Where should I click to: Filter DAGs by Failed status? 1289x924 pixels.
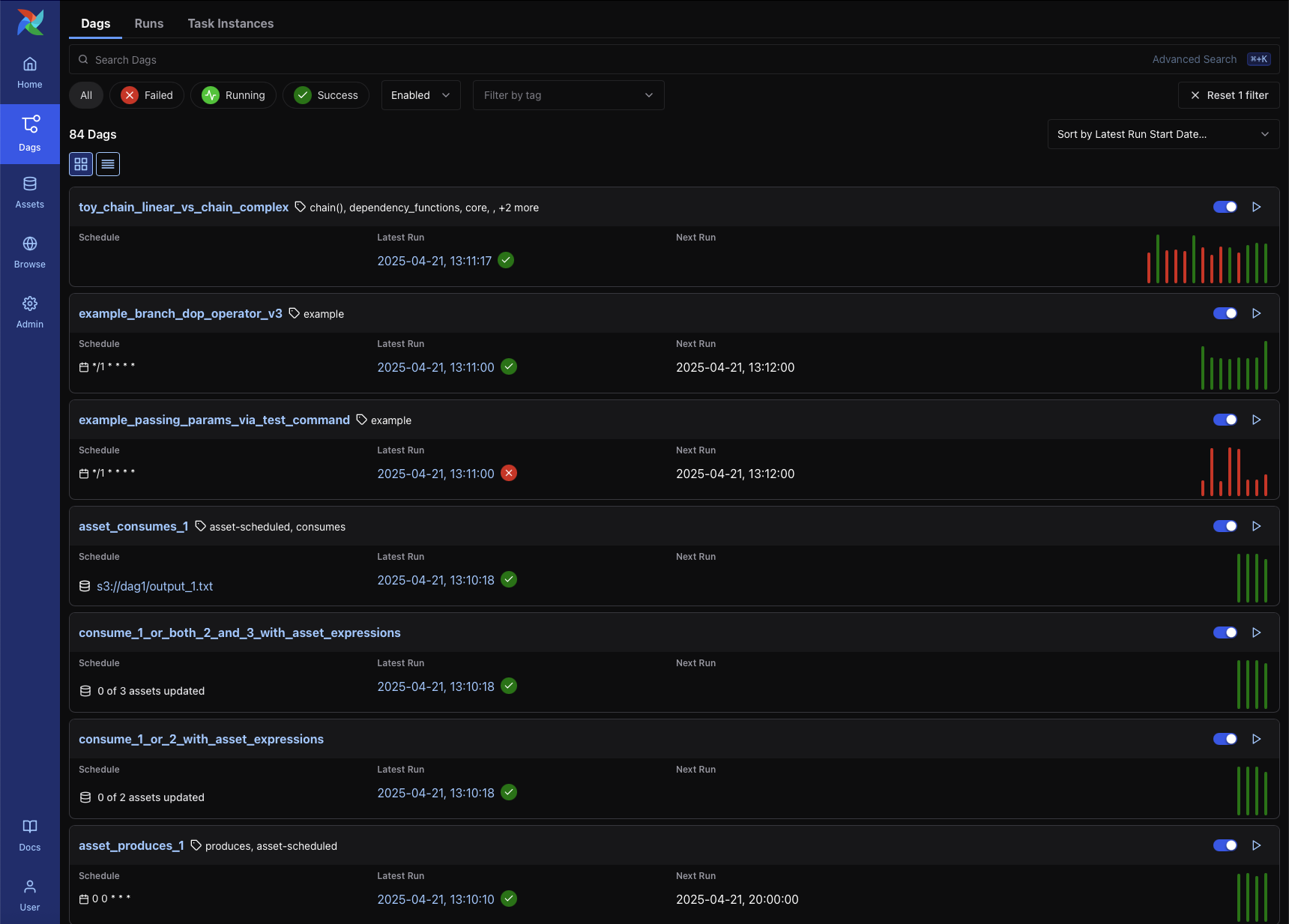tap(147, 95)
